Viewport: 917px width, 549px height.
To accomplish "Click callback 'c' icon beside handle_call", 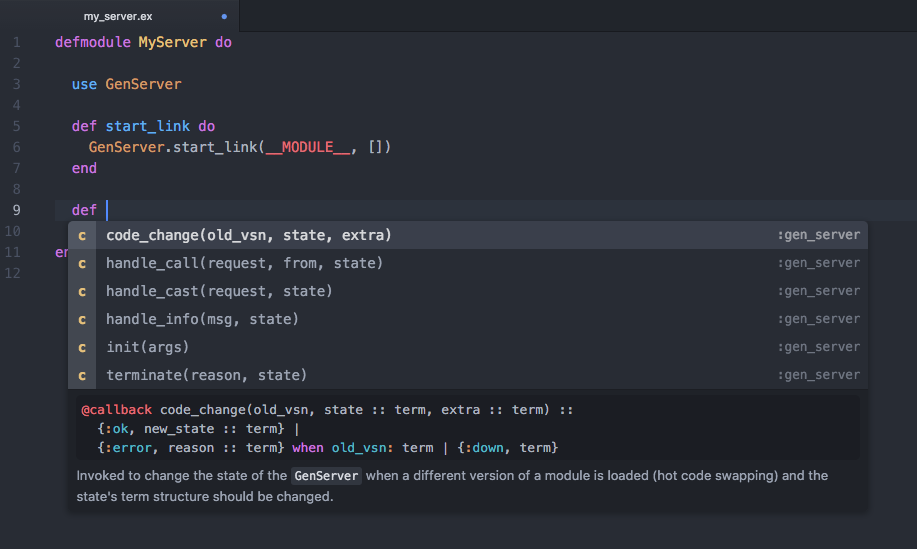I will (x=82, y=263).
